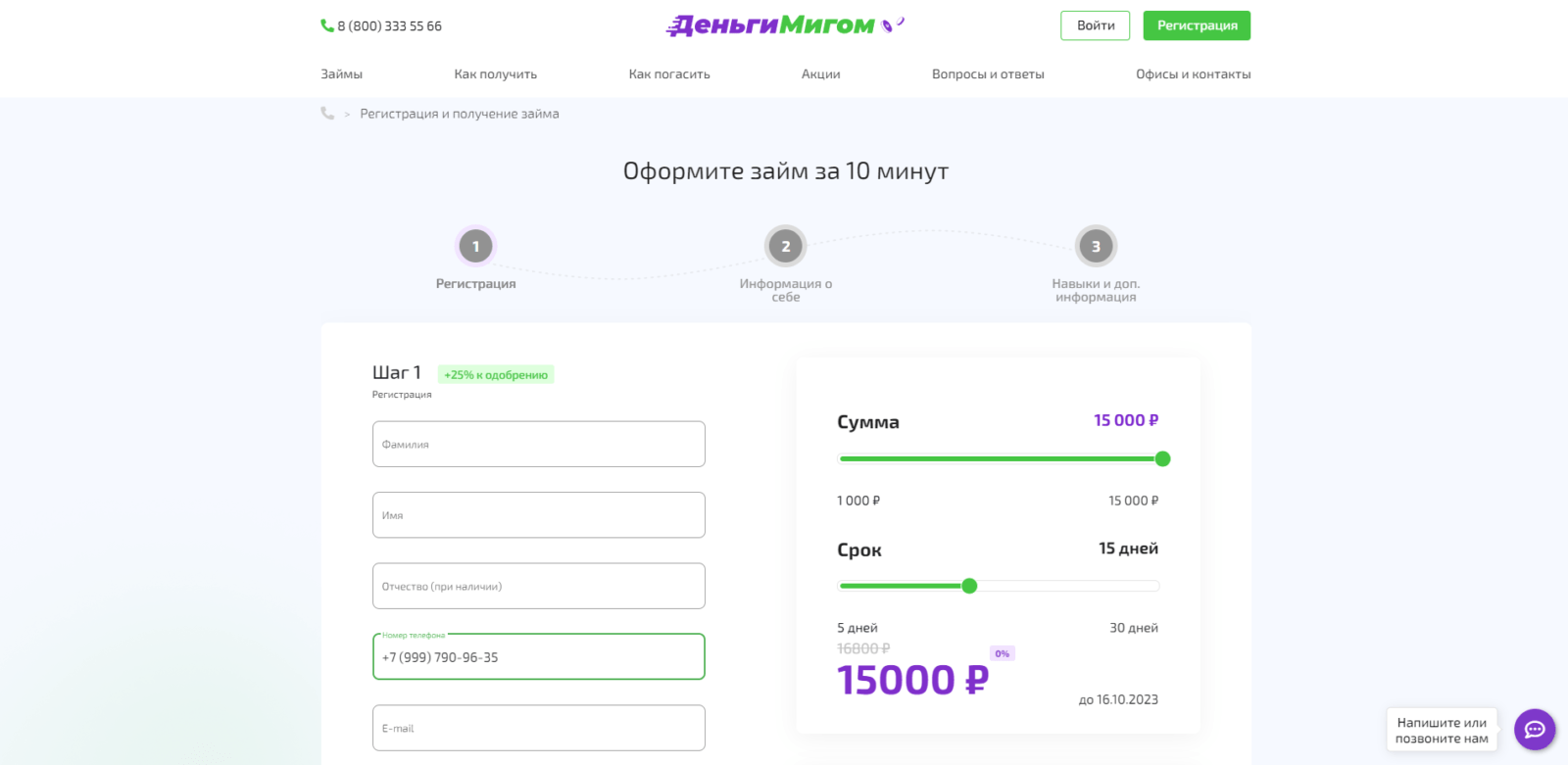The width and height of the screenshot is (1568, 765).
Task: Open the Как погасить menu item
Action: click(x=669, y=74)
